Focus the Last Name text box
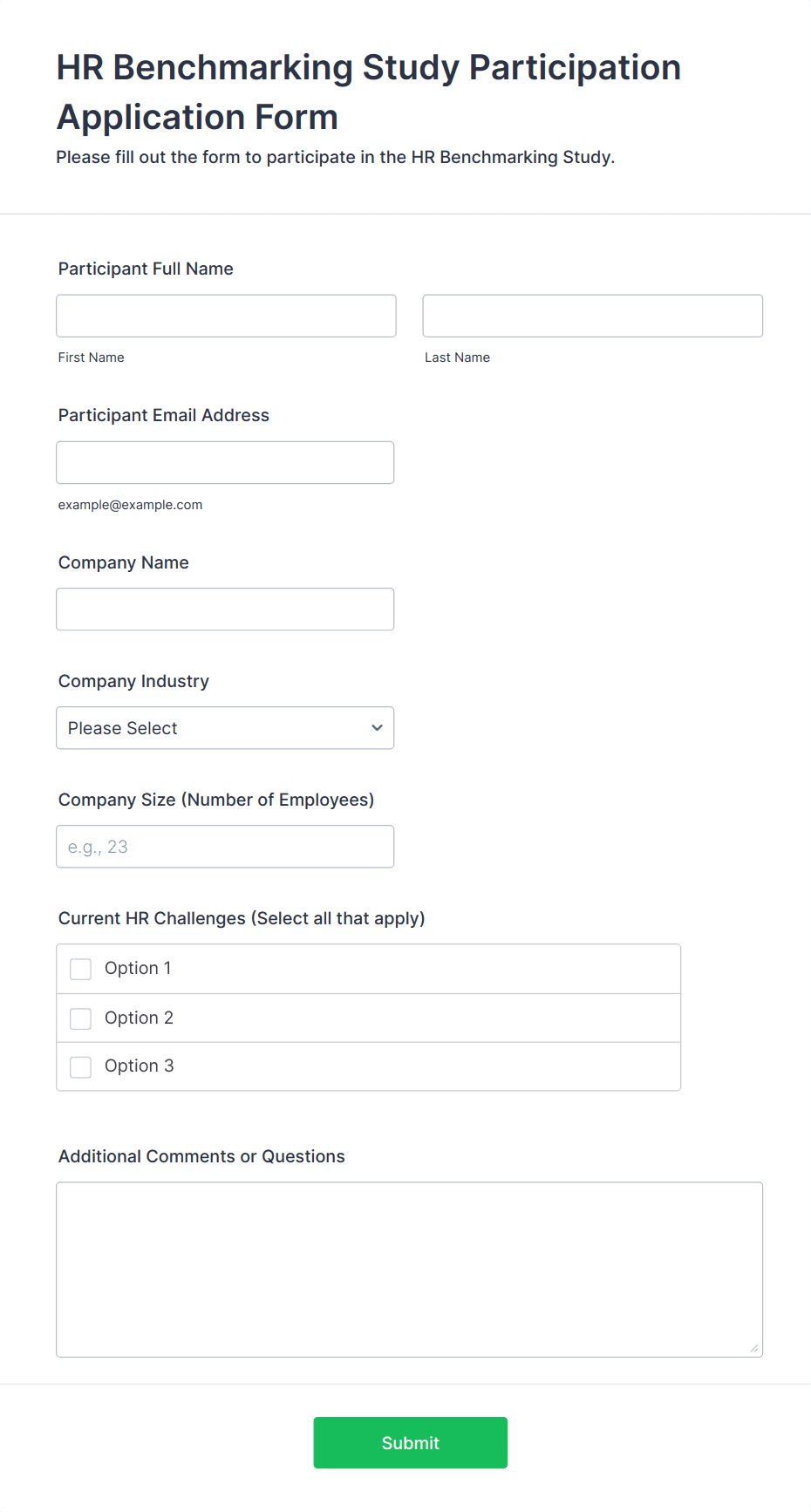 tap(592, 316)
